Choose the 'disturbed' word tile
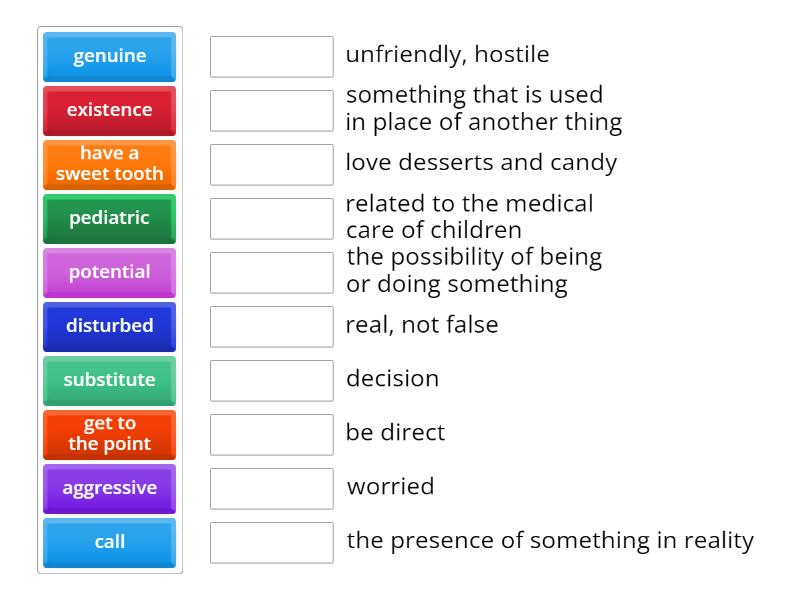 pyautogui.click(x=109, y=326)
